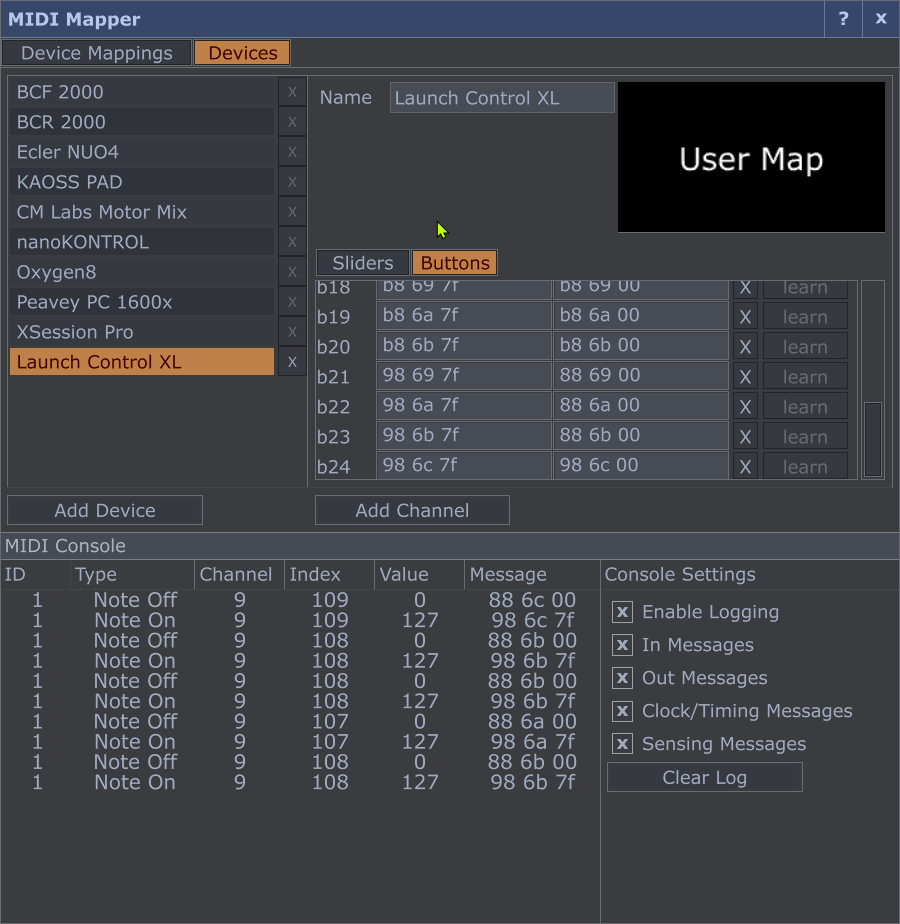Click the buttons list scrollbar handle
The image size is (900, 924).
(872, 439)
